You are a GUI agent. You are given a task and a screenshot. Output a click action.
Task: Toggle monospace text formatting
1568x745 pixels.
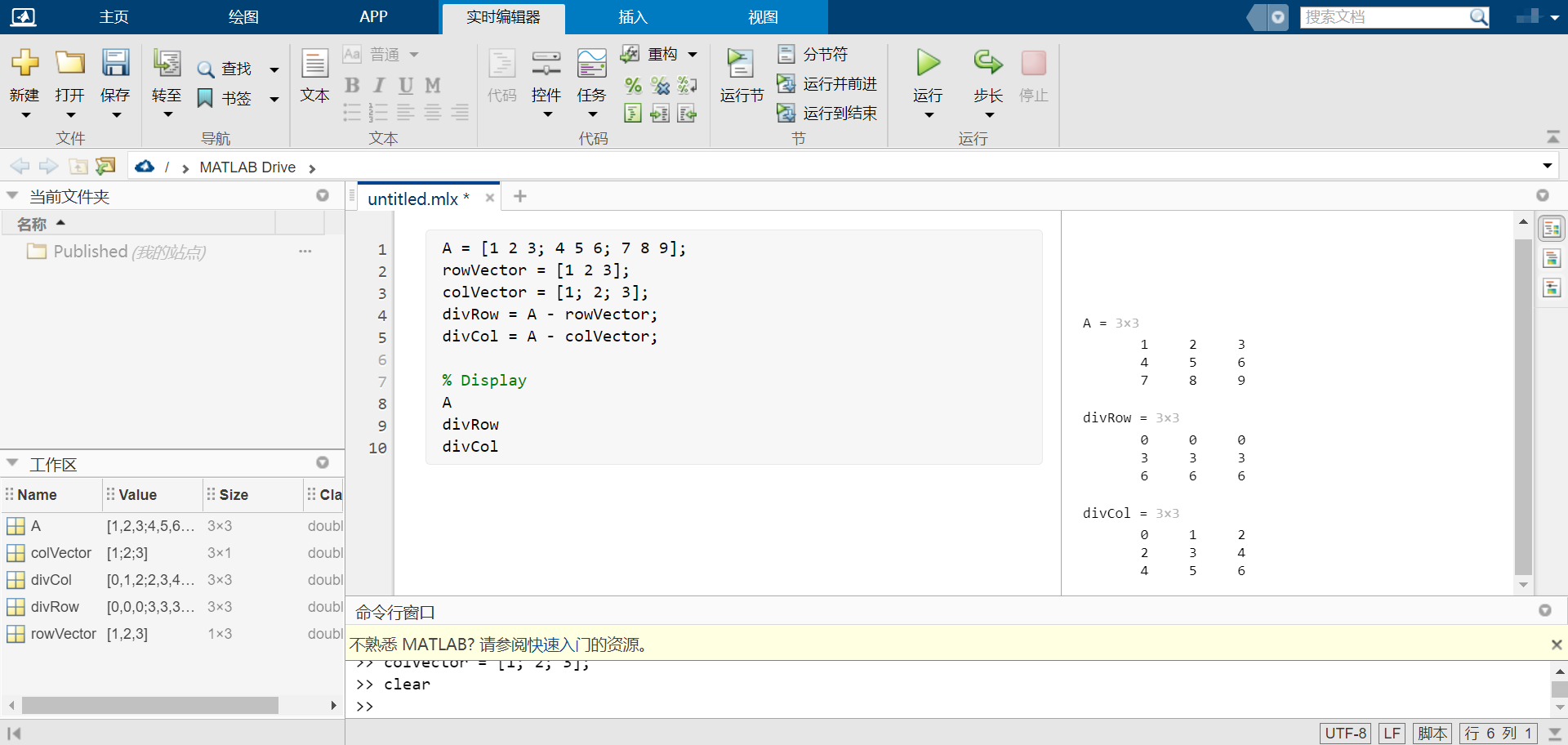coord(433,85)
